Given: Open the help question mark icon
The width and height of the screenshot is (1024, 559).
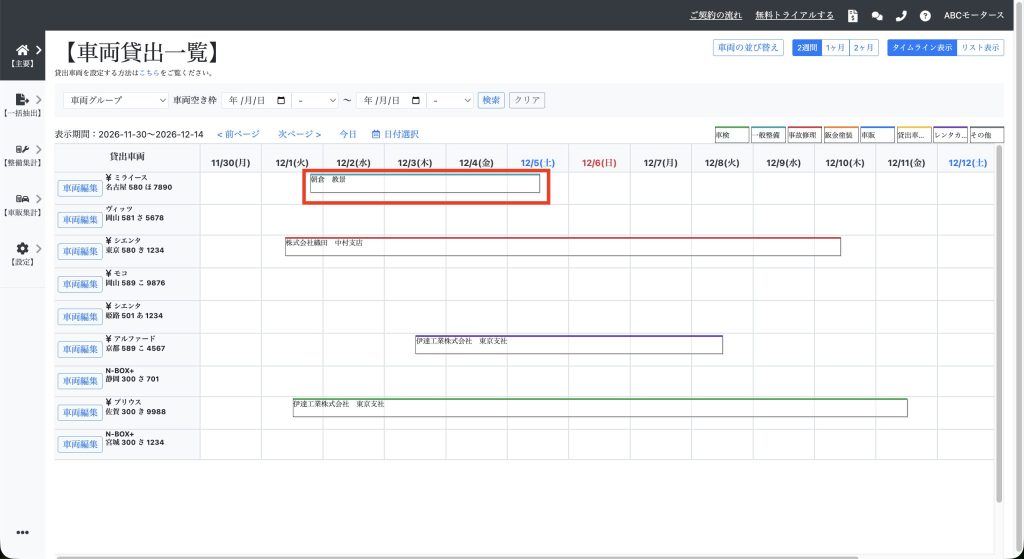Looking at the screenshot, I should click(x=925, y=16).
